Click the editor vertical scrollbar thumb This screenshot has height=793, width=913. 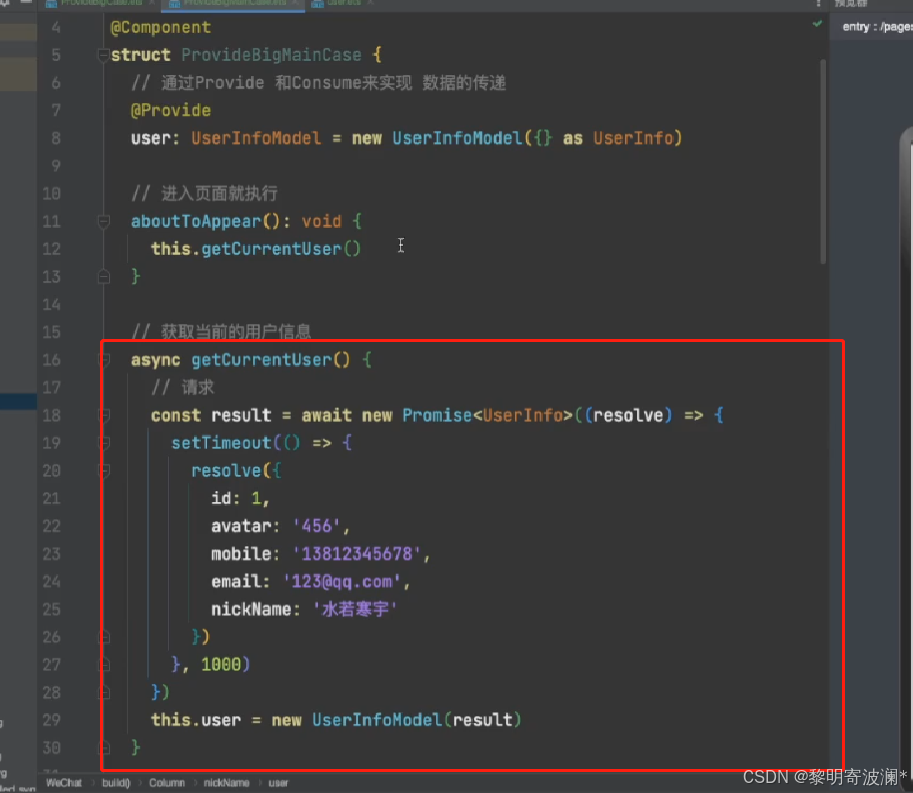point(823,161)
